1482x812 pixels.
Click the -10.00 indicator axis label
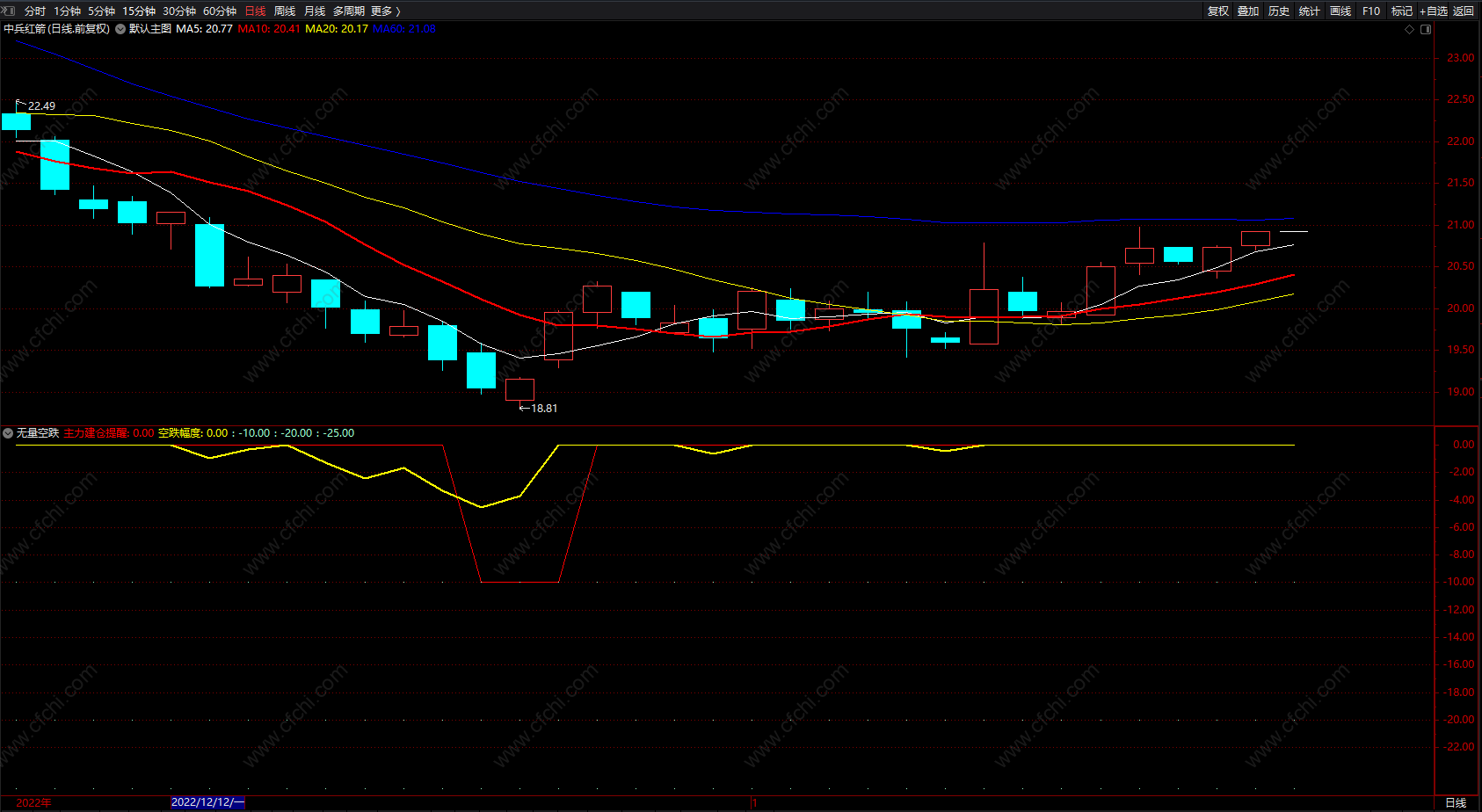coord(1461,582)
